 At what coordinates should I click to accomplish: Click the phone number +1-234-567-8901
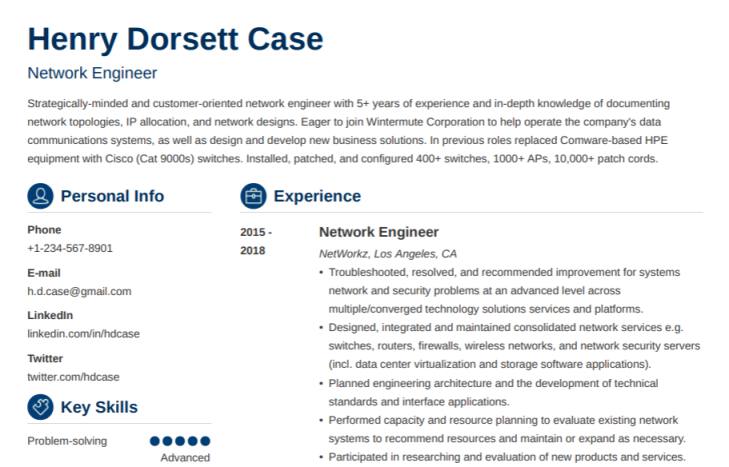click(x=70, y=248)
